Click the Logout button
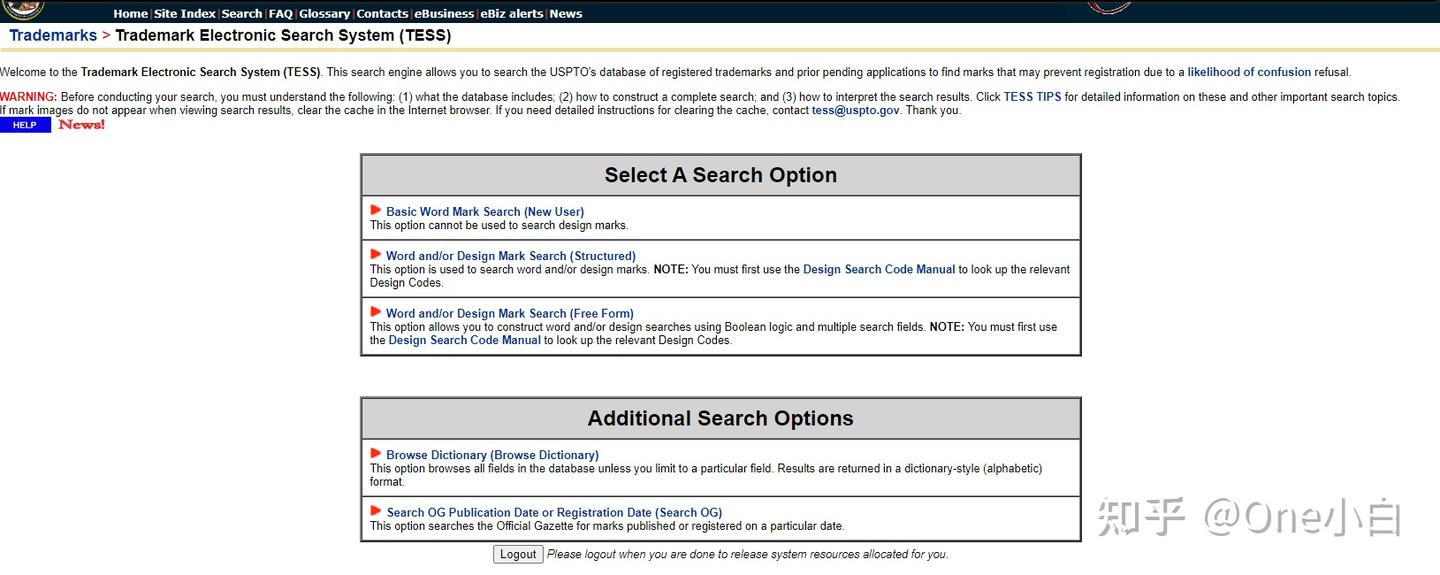Viewport: 1440px width, 575px height. click(x=518, y=554)
